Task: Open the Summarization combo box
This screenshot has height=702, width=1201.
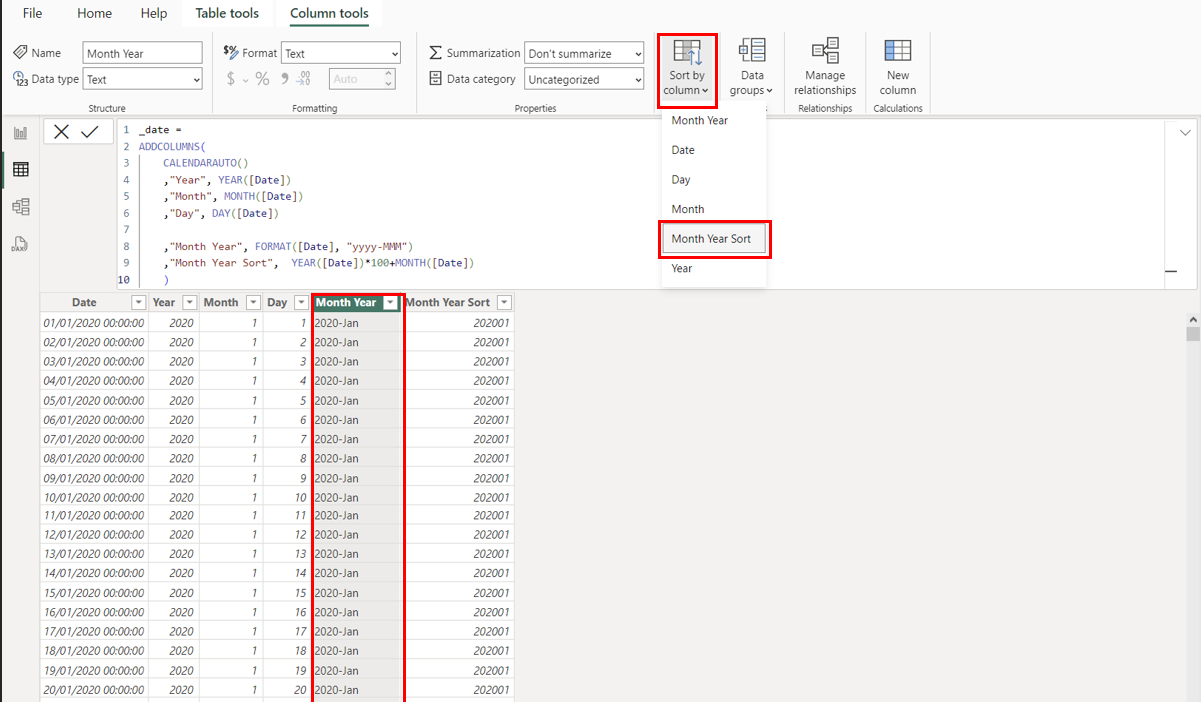Action: point(584,53)
